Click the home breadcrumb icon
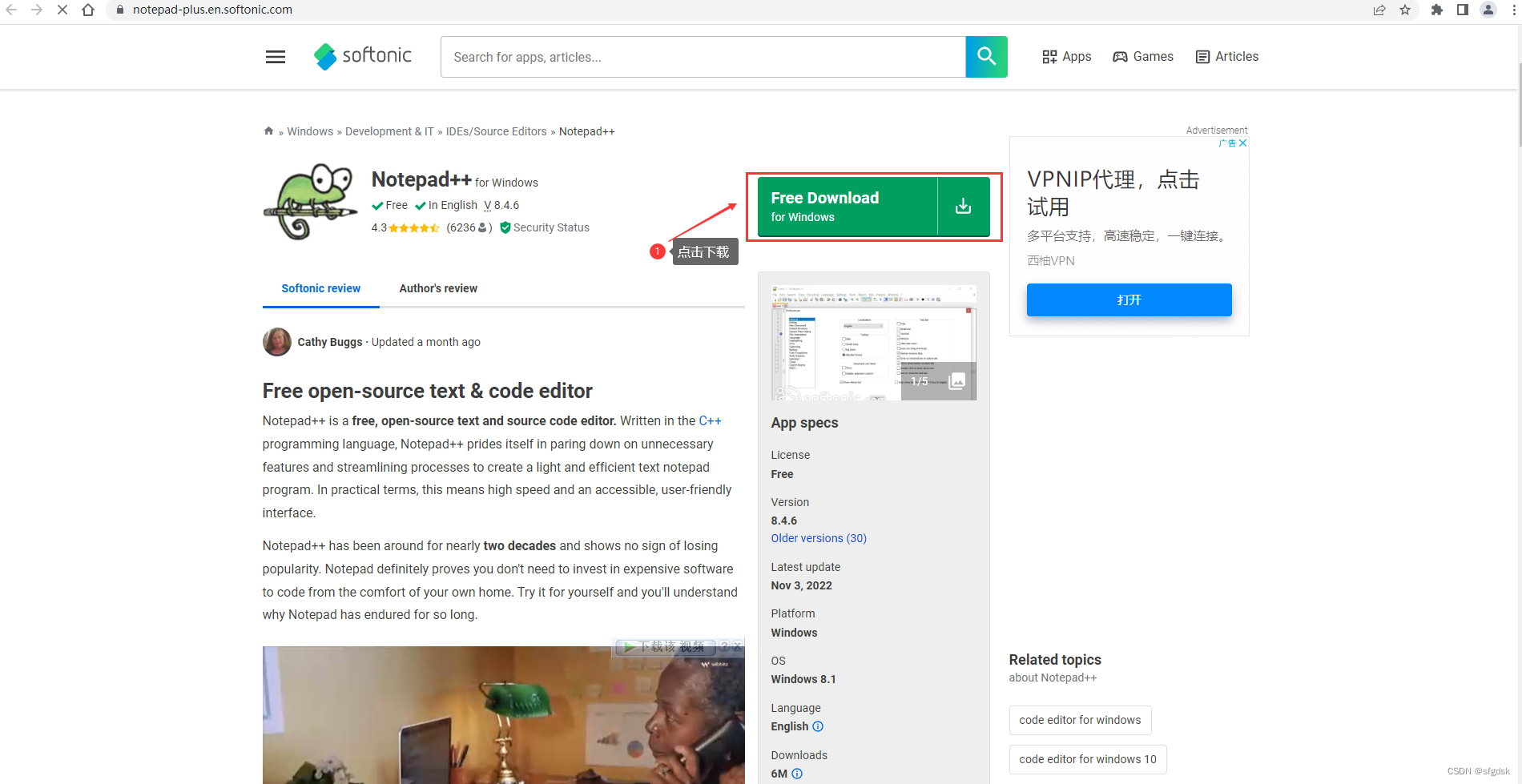 point(268,131)
